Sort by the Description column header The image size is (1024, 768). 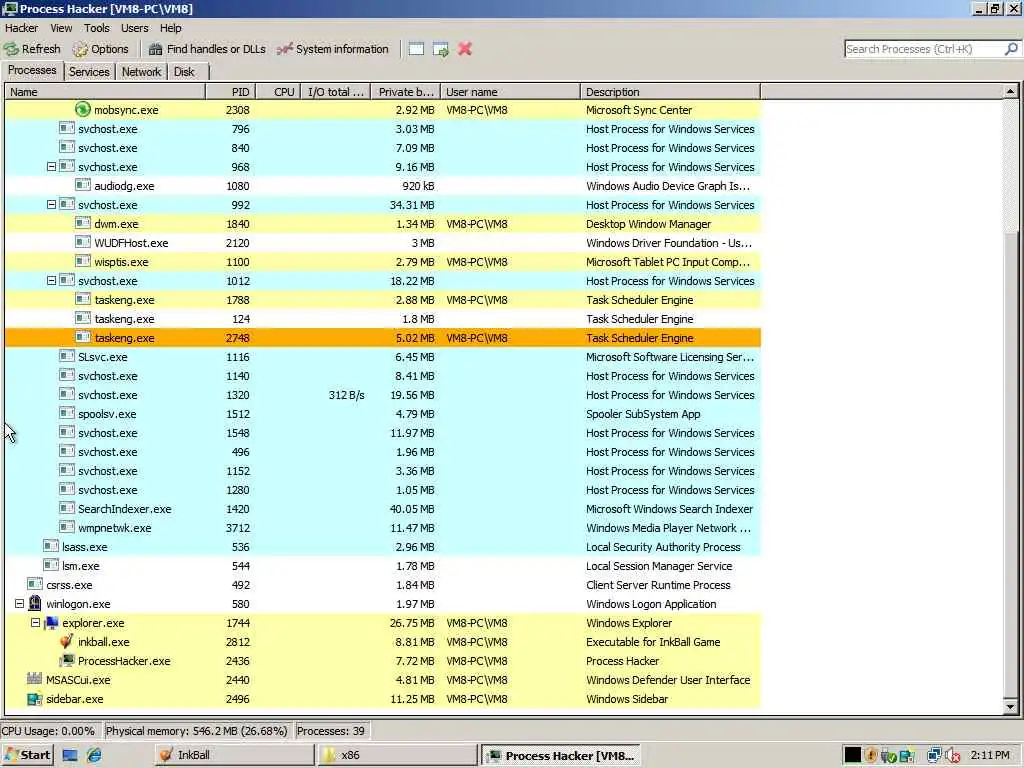coord(671,91)
